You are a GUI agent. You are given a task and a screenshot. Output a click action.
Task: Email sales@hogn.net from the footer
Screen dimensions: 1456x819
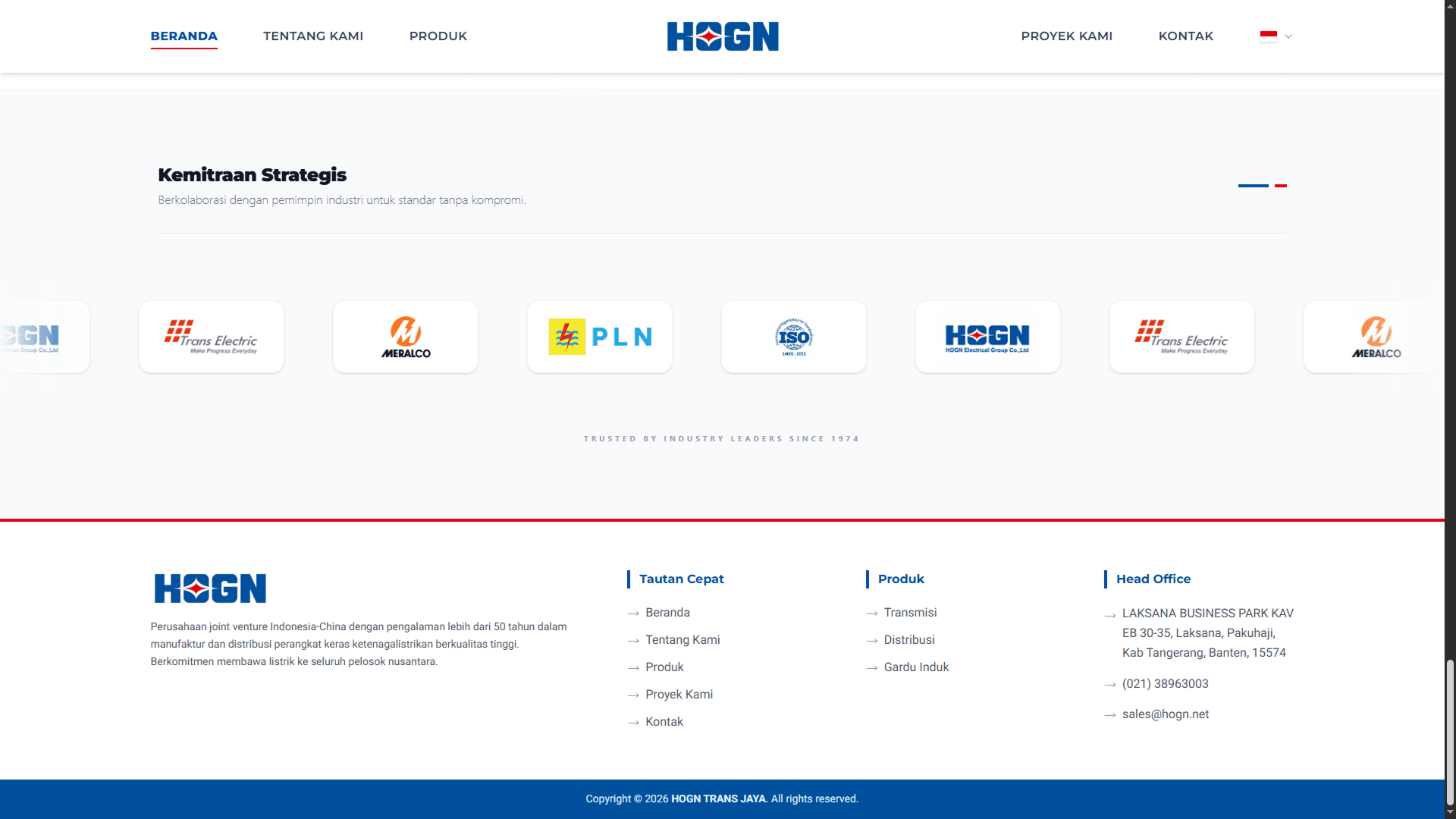coord(1166,714)
